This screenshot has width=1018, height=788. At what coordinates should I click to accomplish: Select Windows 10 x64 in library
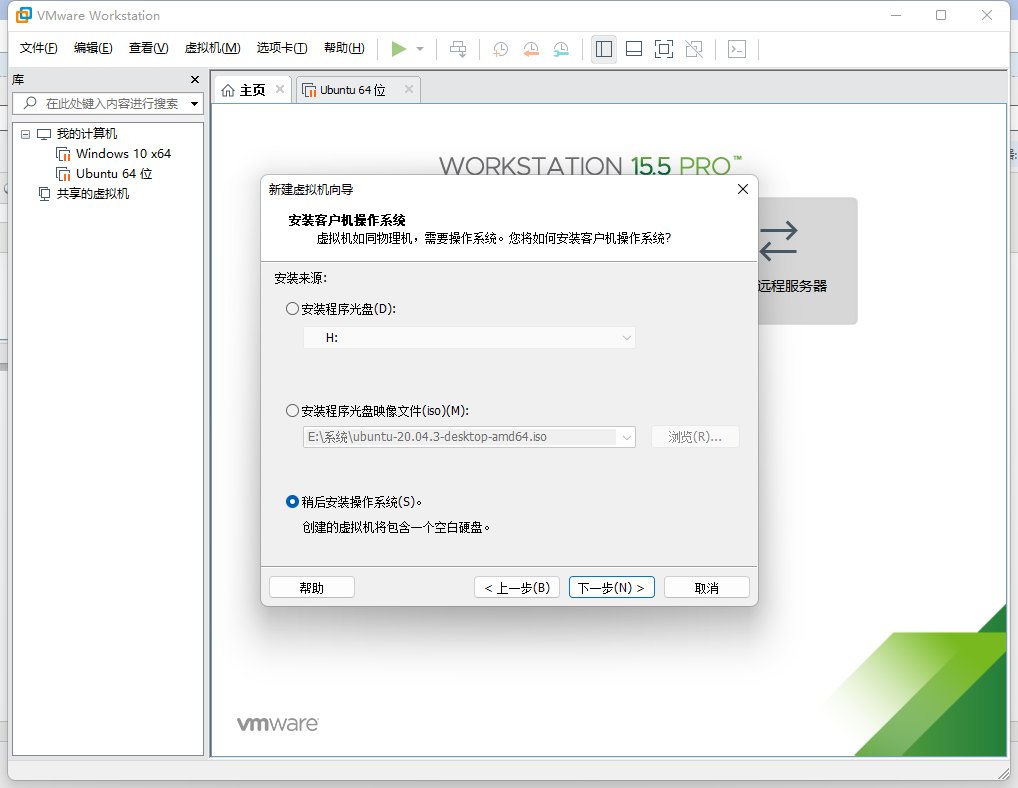pos(123,154)
